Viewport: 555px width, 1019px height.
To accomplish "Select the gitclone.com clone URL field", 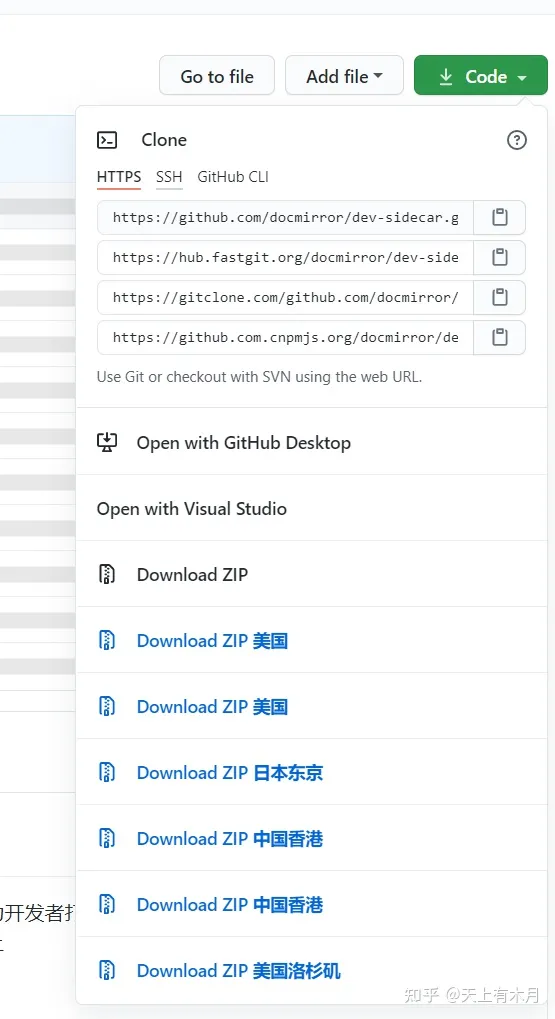I will coord(285,297).
